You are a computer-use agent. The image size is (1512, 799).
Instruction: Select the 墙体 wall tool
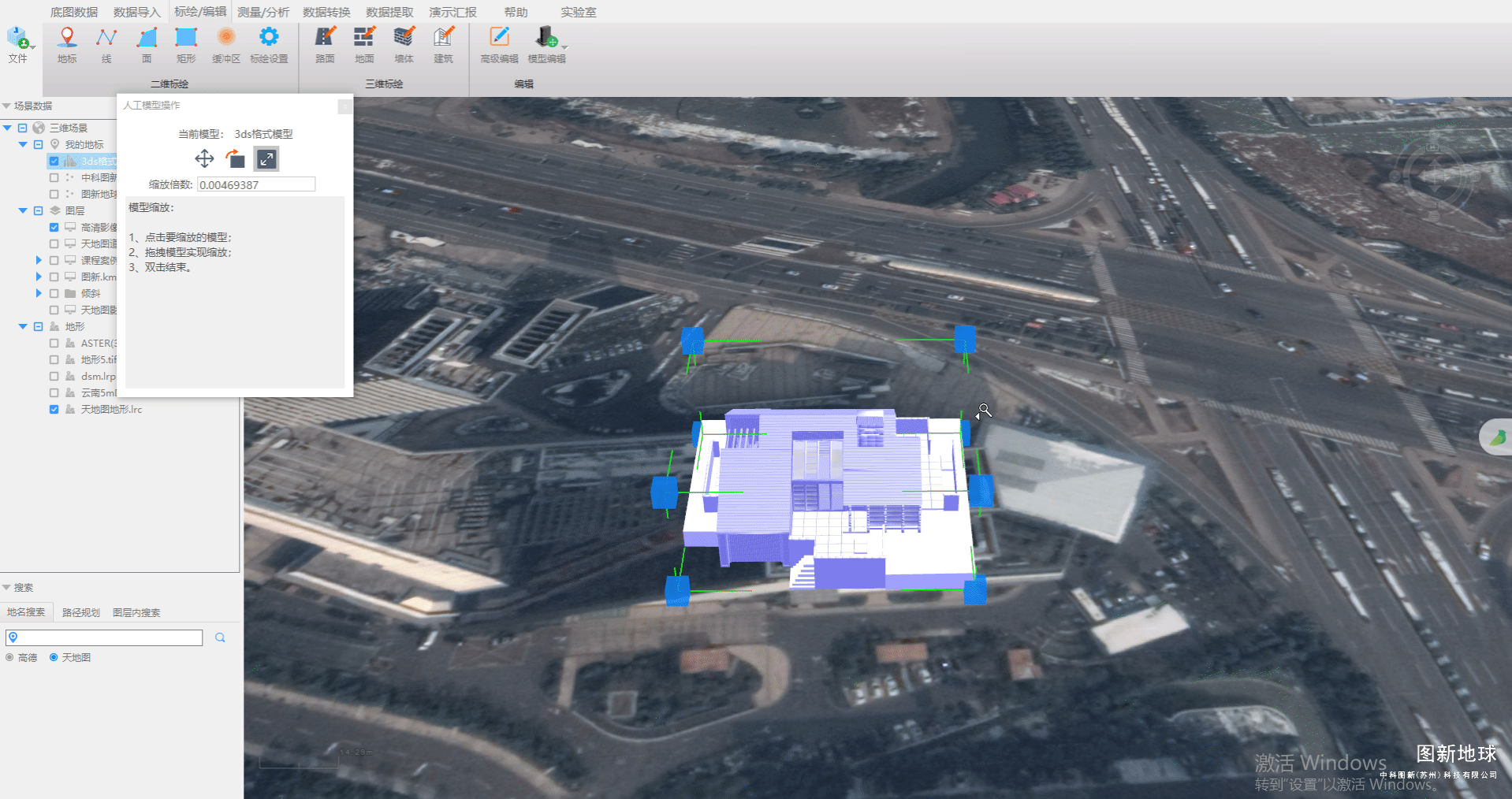(404, 45)
